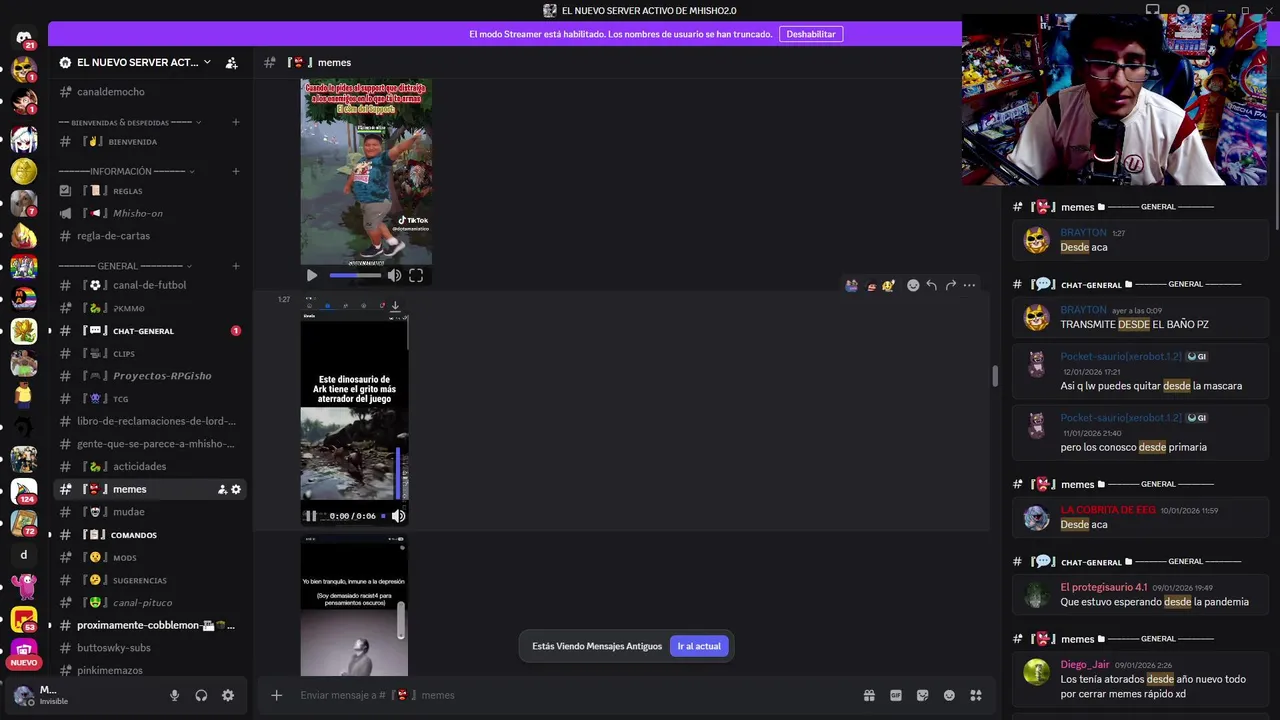This screenshot has height=720, width=1280.
Task: Open the GIF picker
Action: point(896,695)
